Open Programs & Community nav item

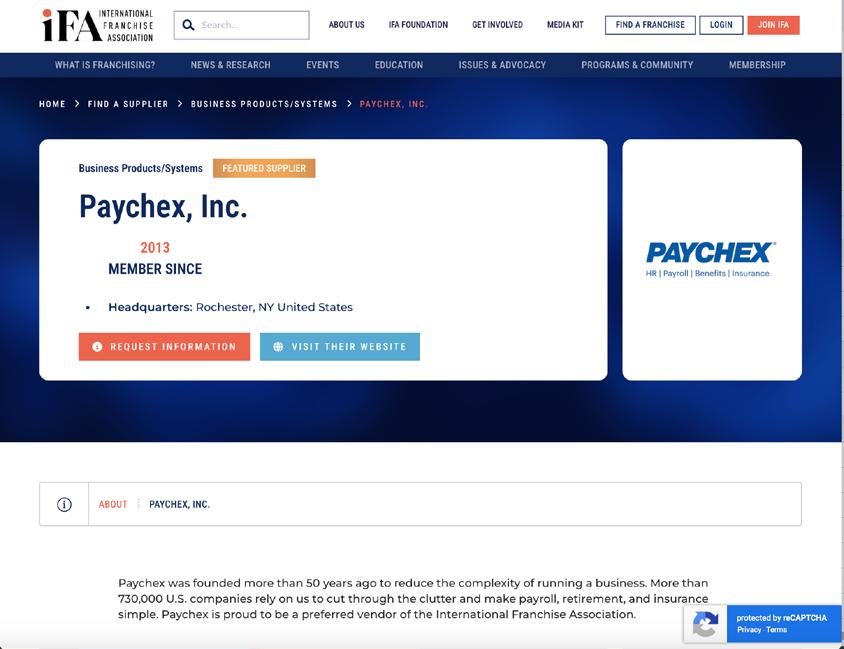coord(637,65)
